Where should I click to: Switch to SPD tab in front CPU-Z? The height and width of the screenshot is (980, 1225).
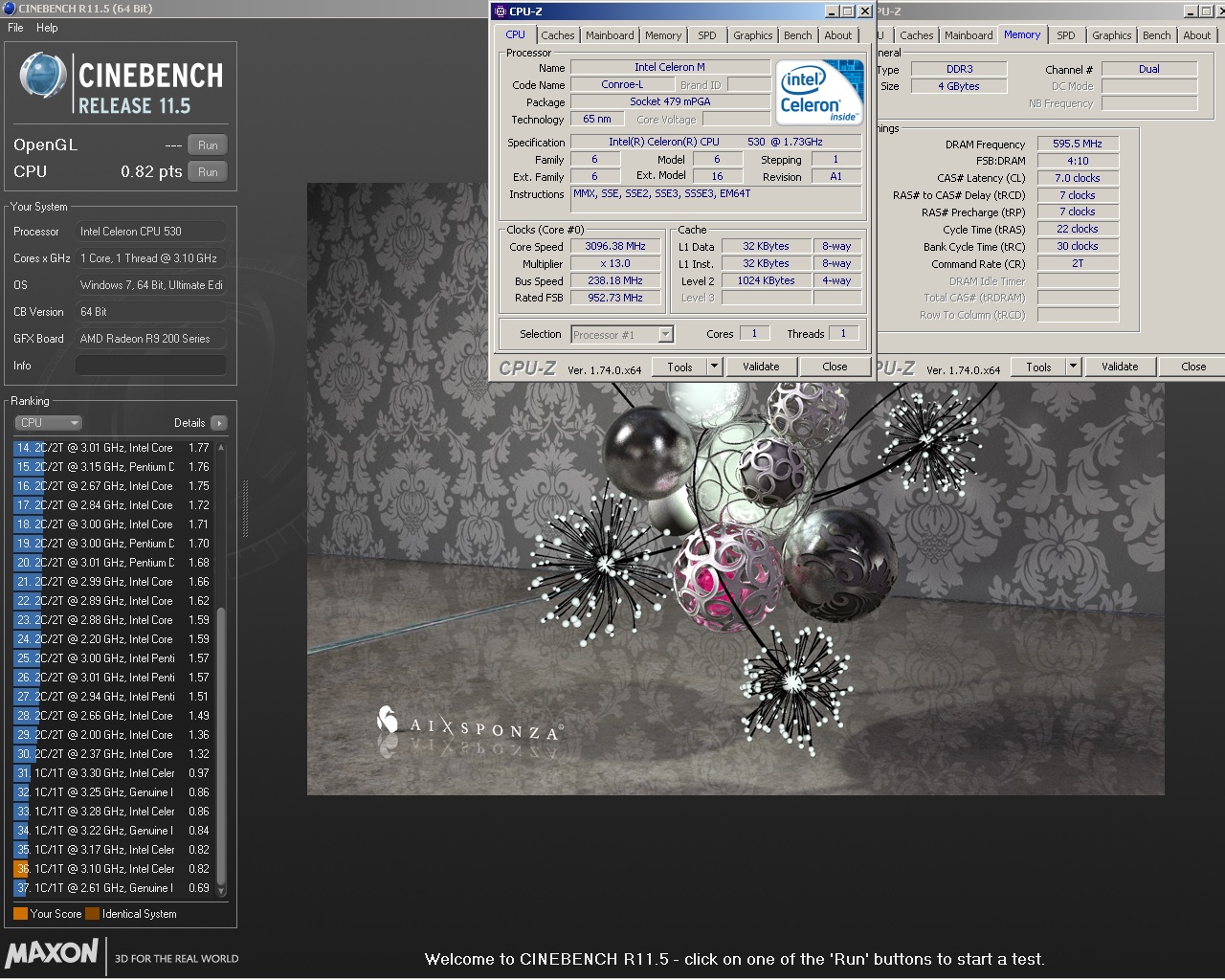tap(707, 35)
